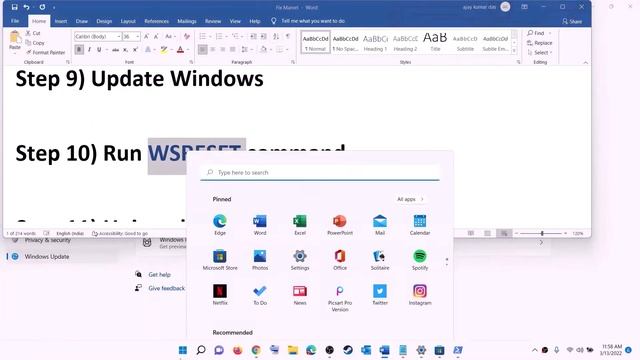This screenshot has width=640, height=360.
Task: Toggle bullet list in Paragraph group
Action: pos(202,36)
